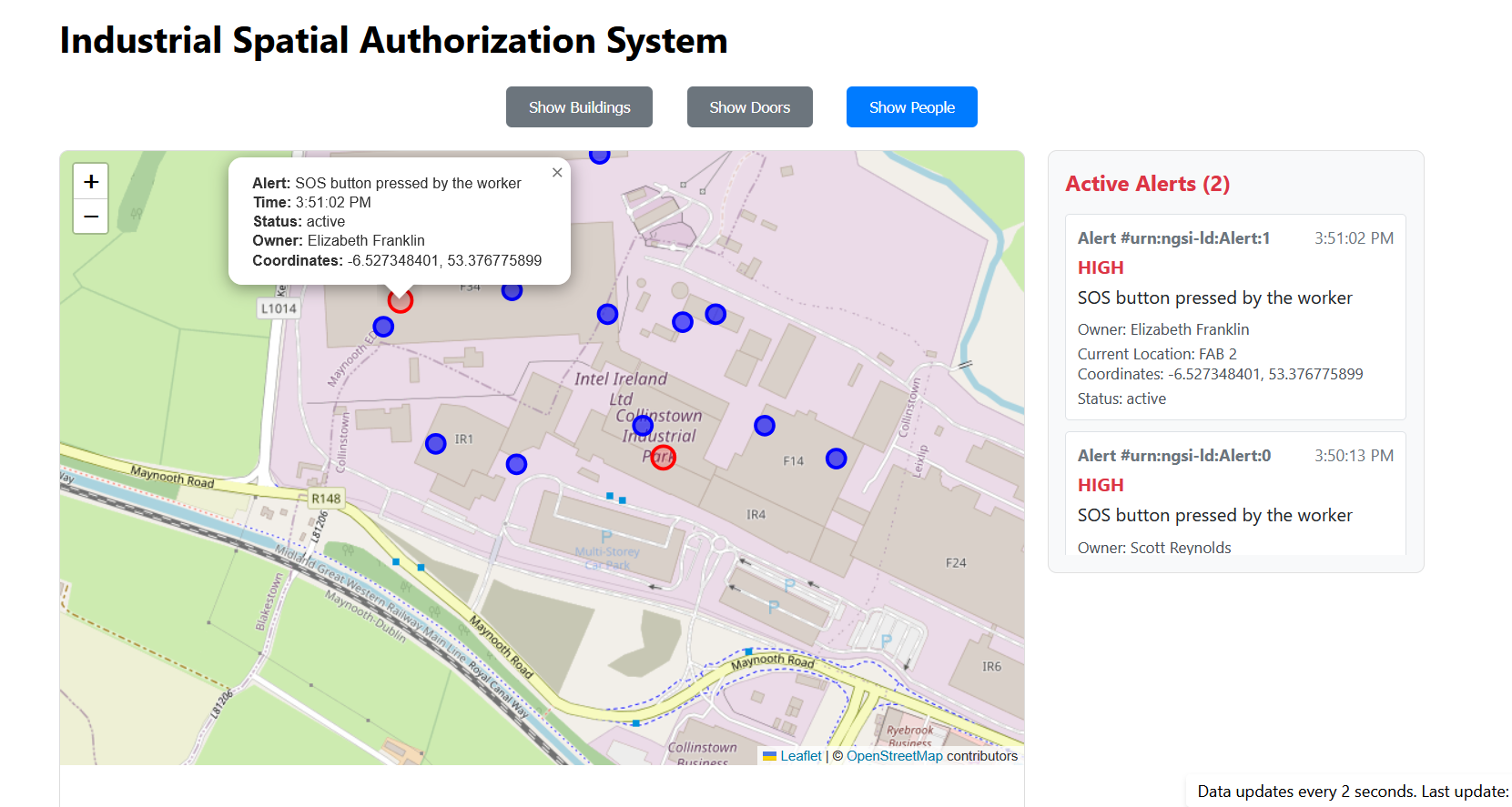Open the OpenStreetMap link

(x=895, y=756)
